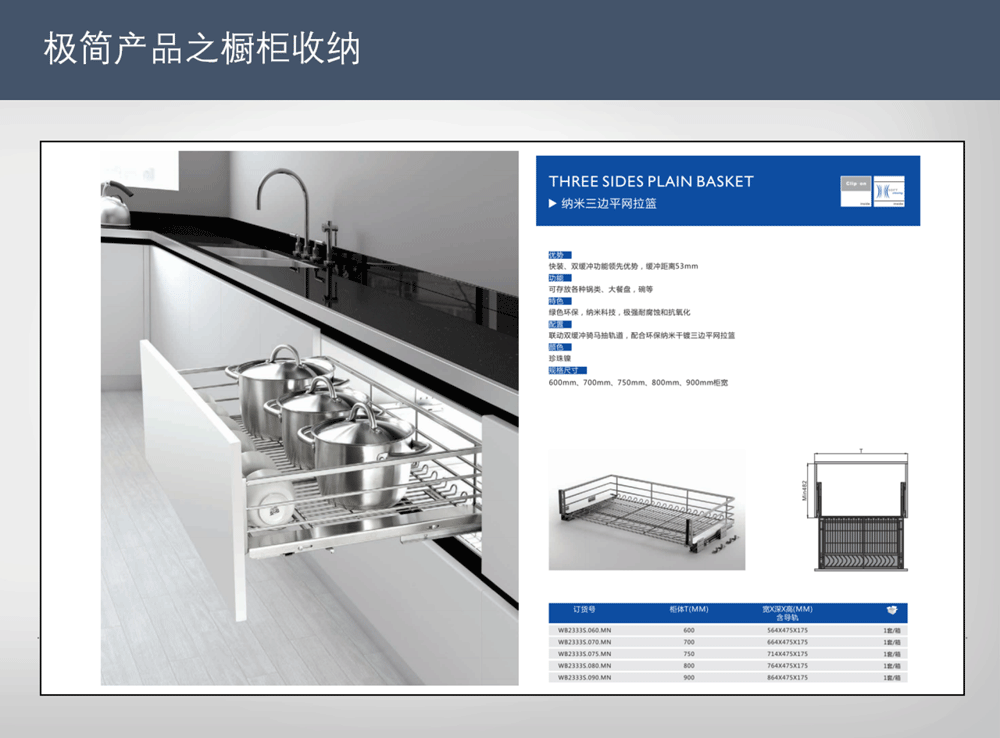1000x738 pixels.
Task: Click the 优势 section label
Action: click(559, 255)
